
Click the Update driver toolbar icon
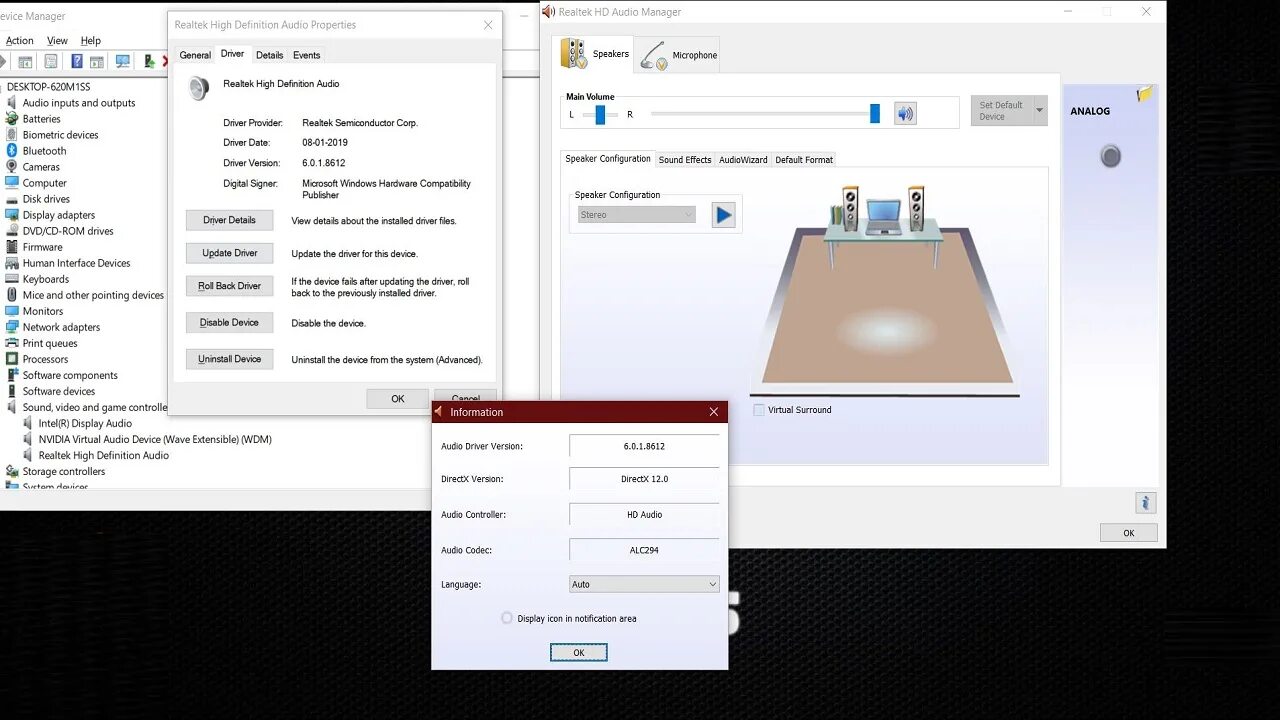point(149,62)
